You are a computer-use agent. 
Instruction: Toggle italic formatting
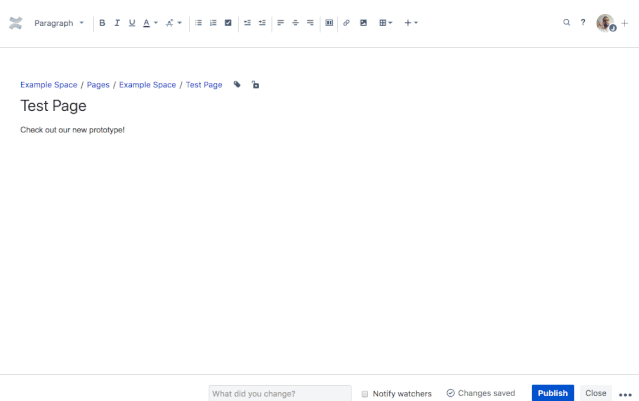coord(117,23)
